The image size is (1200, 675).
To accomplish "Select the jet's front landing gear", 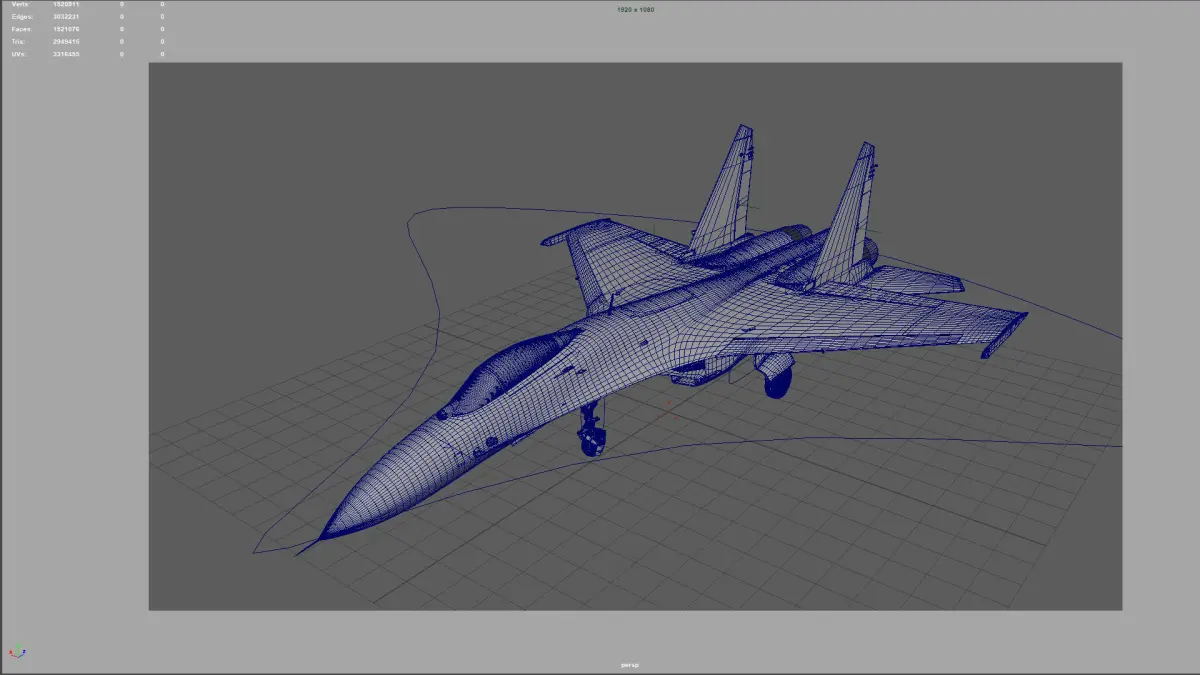I will 591,430.
